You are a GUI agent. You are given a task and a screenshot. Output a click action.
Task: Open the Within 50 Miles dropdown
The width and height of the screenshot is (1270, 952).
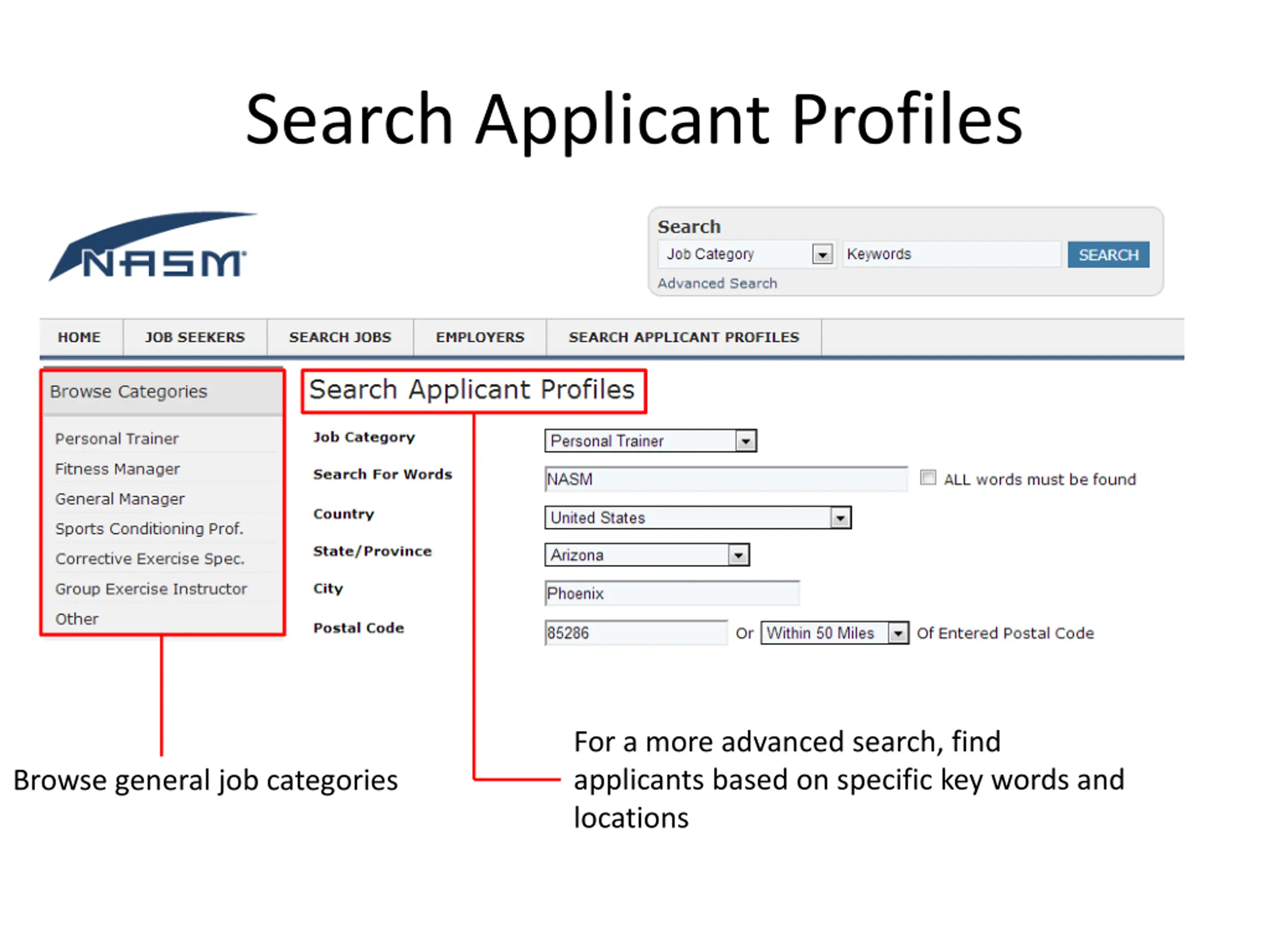click(x=834, y=634)
